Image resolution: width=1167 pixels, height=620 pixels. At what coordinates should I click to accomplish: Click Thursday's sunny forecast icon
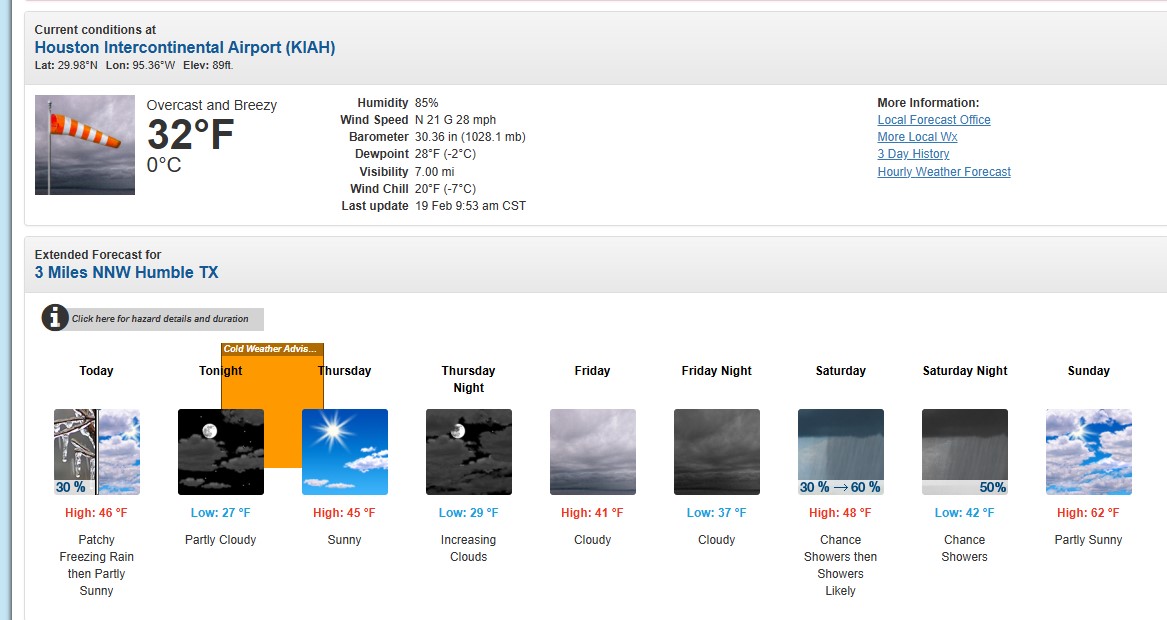[345, 451]
